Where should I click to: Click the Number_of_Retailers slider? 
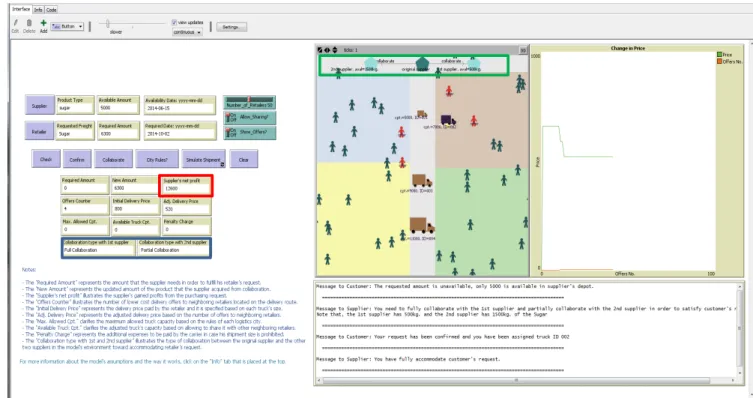(x=250, y=102)
